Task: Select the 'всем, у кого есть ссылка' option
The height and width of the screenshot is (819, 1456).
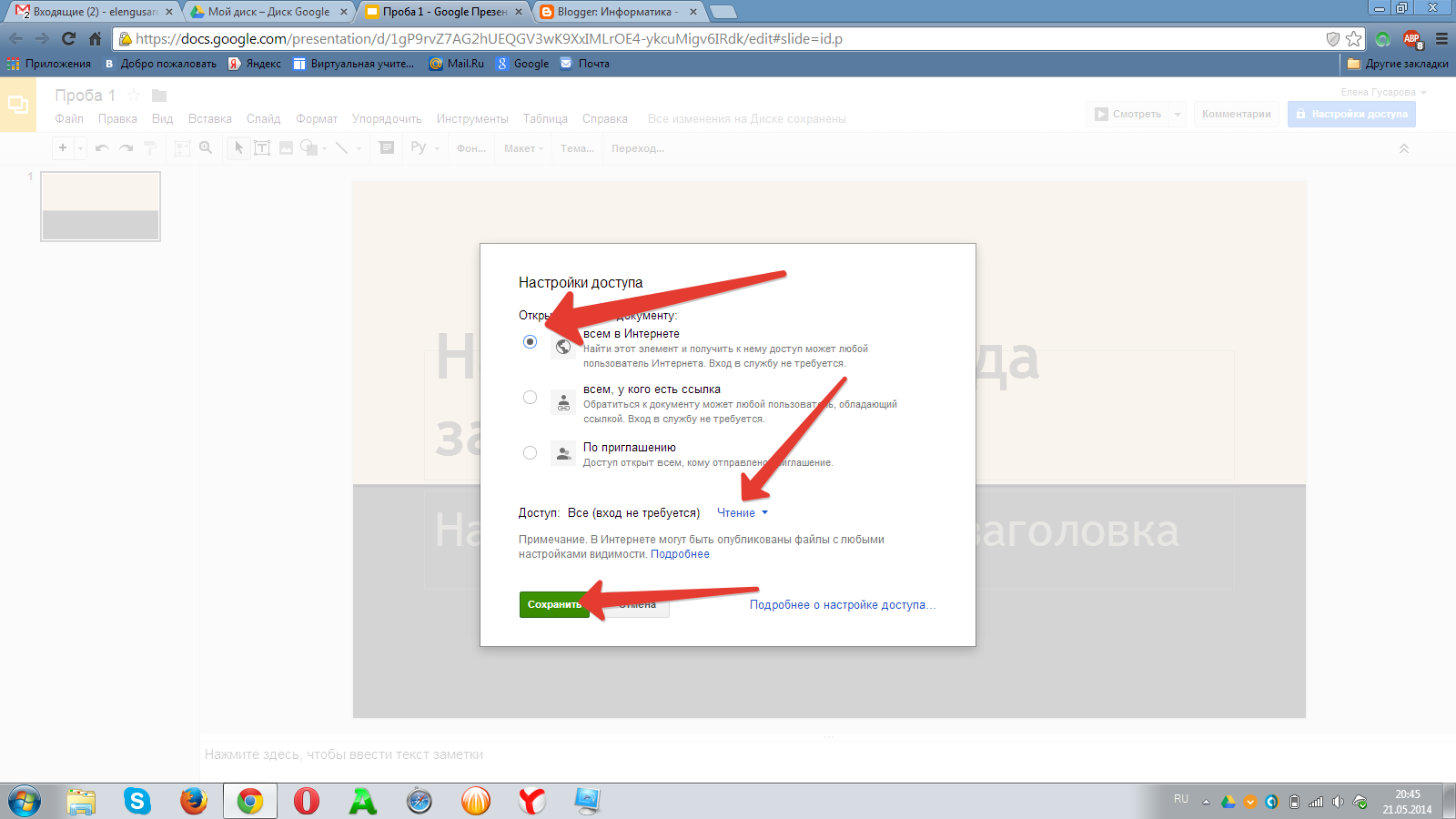Action: coord(530,398)
